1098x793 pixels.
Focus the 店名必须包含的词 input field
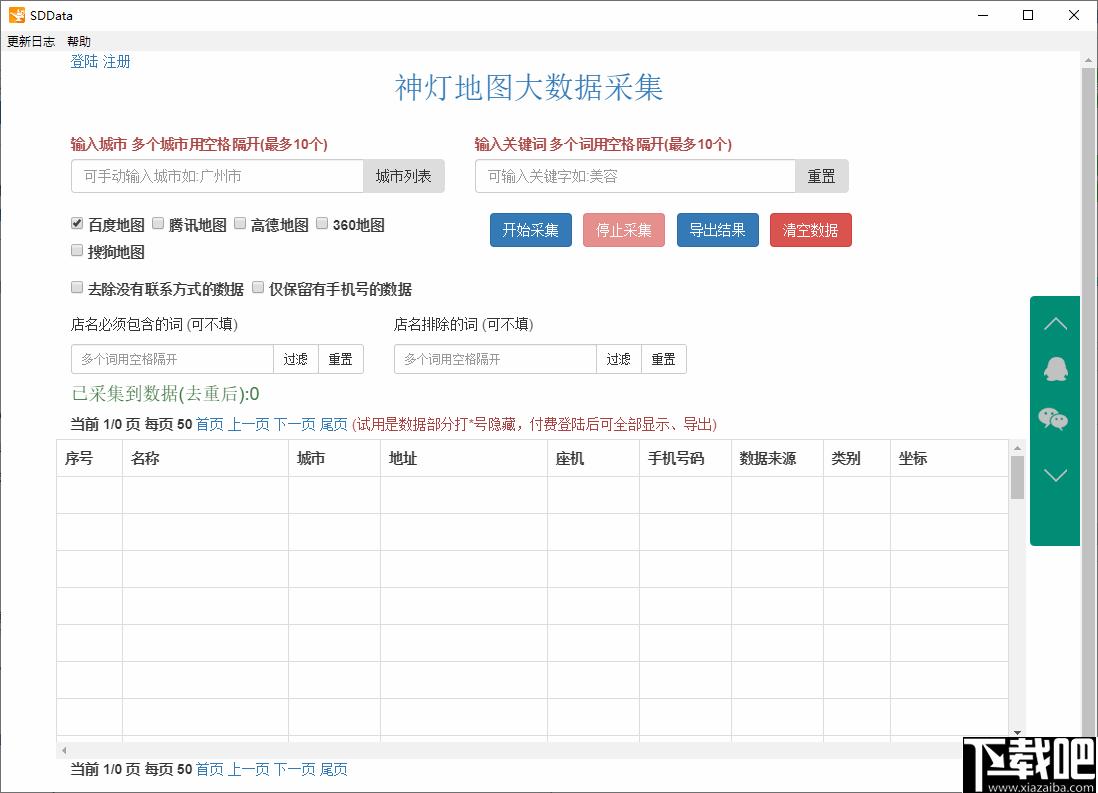[172, 359]
